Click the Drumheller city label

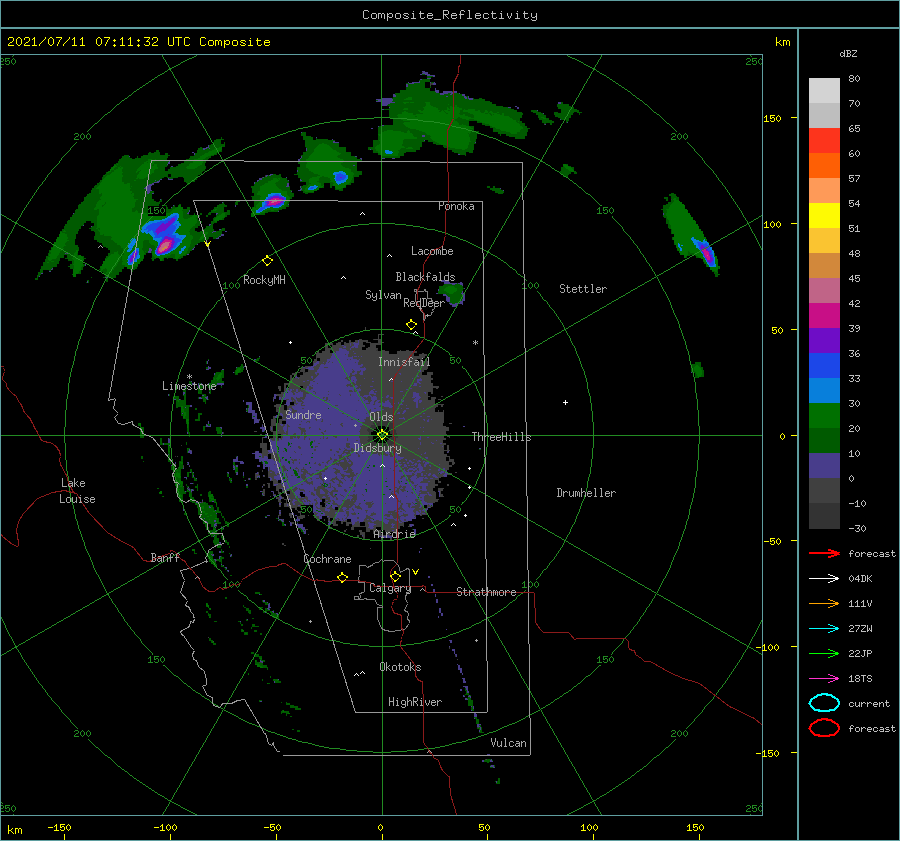(x=586, y=493)
